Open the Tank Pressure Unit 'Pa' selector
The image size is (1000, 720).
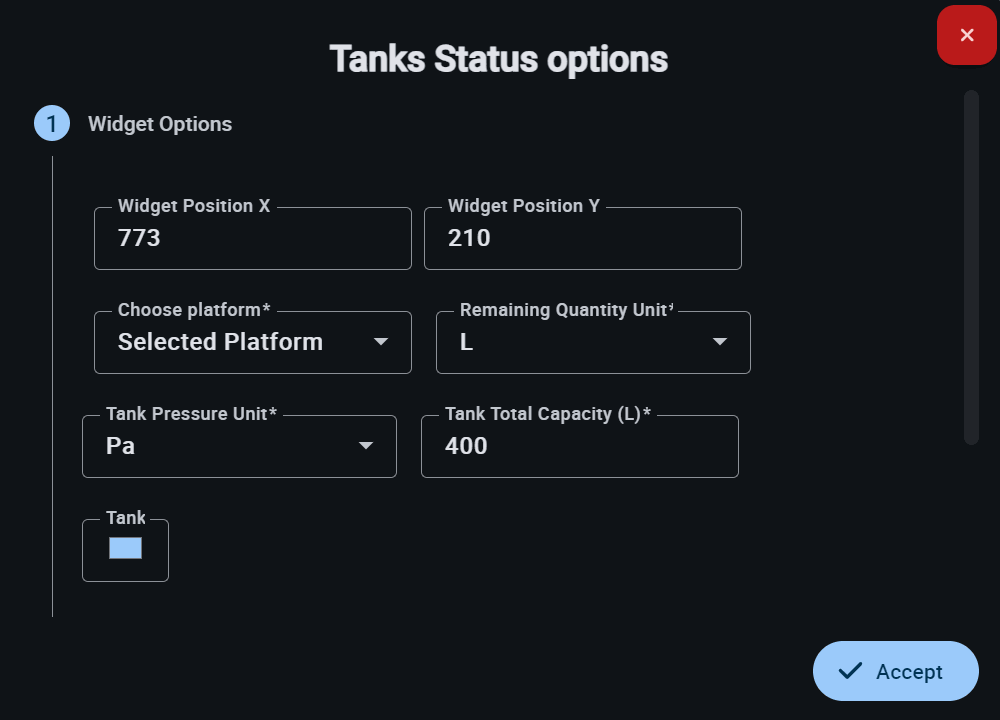coord(225,446)
